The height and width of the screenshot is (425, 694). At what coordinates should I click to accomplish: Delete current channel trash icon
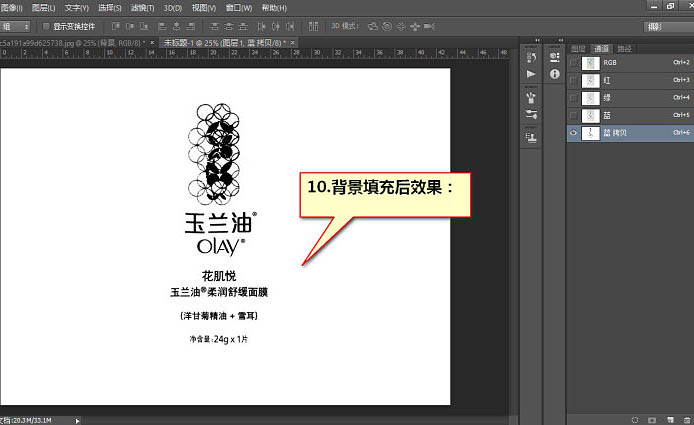686,420
